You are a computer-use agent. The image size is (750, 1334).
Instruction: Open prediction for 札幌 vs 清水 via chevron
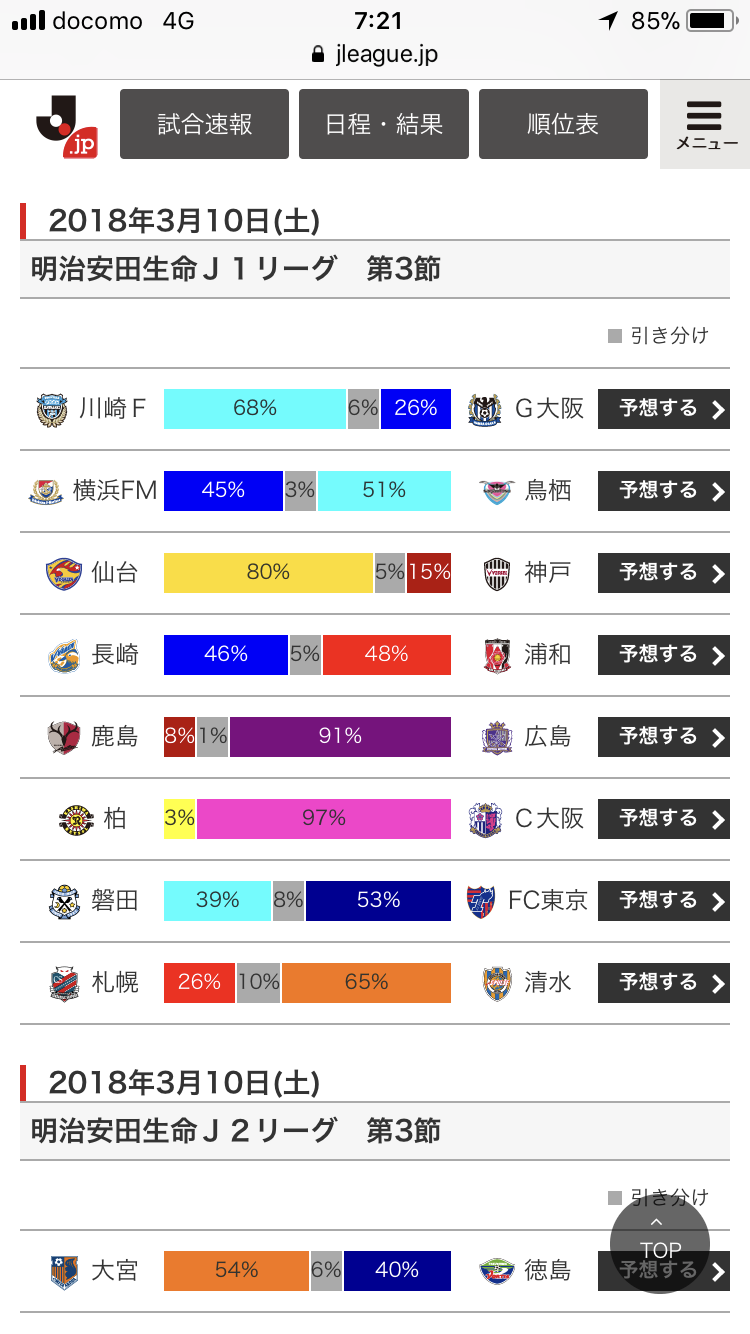(x=717, y=983)
